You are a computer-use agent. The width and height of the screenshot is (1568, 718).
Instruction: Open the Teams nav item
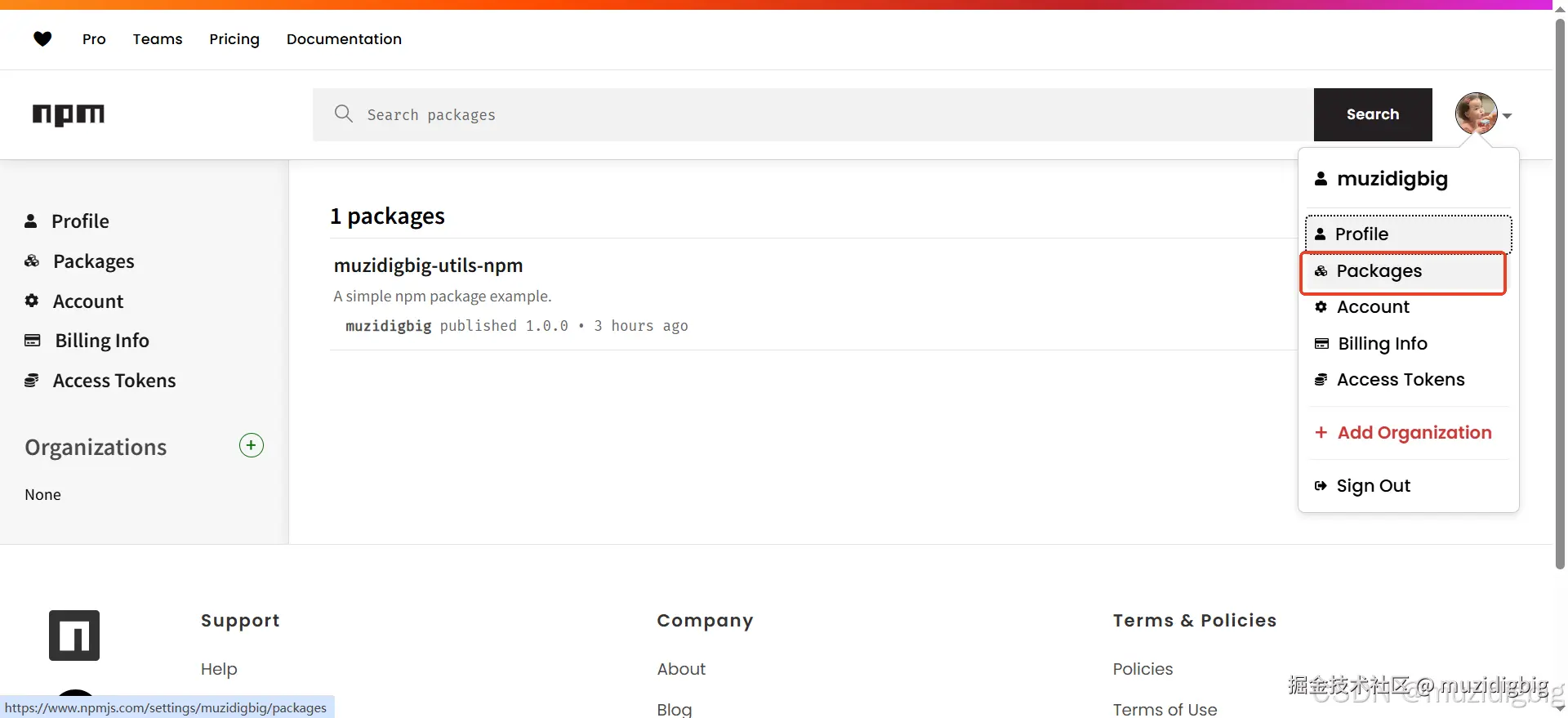pyautogui.click(x=158, y=38)
